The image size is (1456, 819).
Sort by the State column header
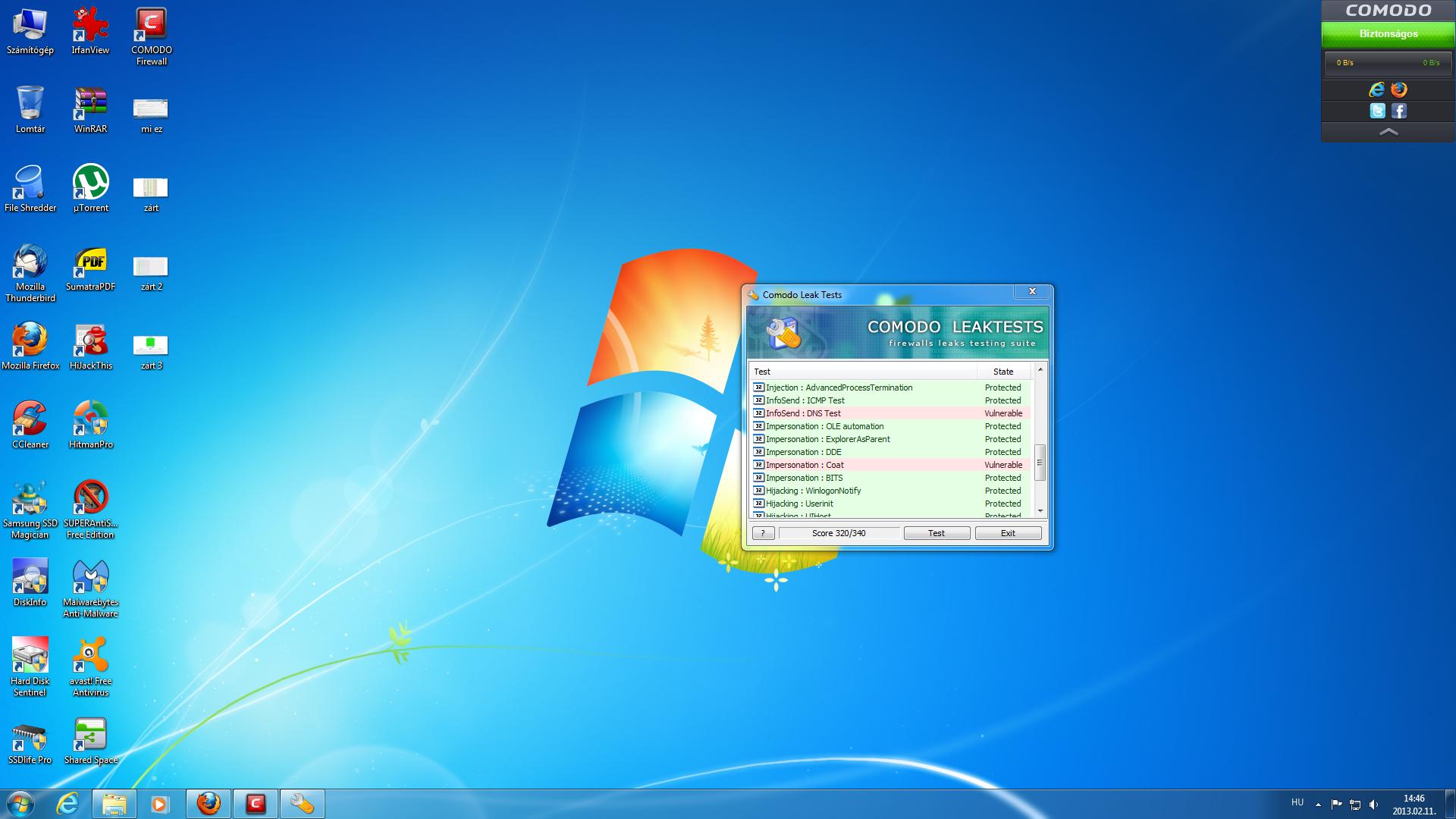(x=1004, y=372)
